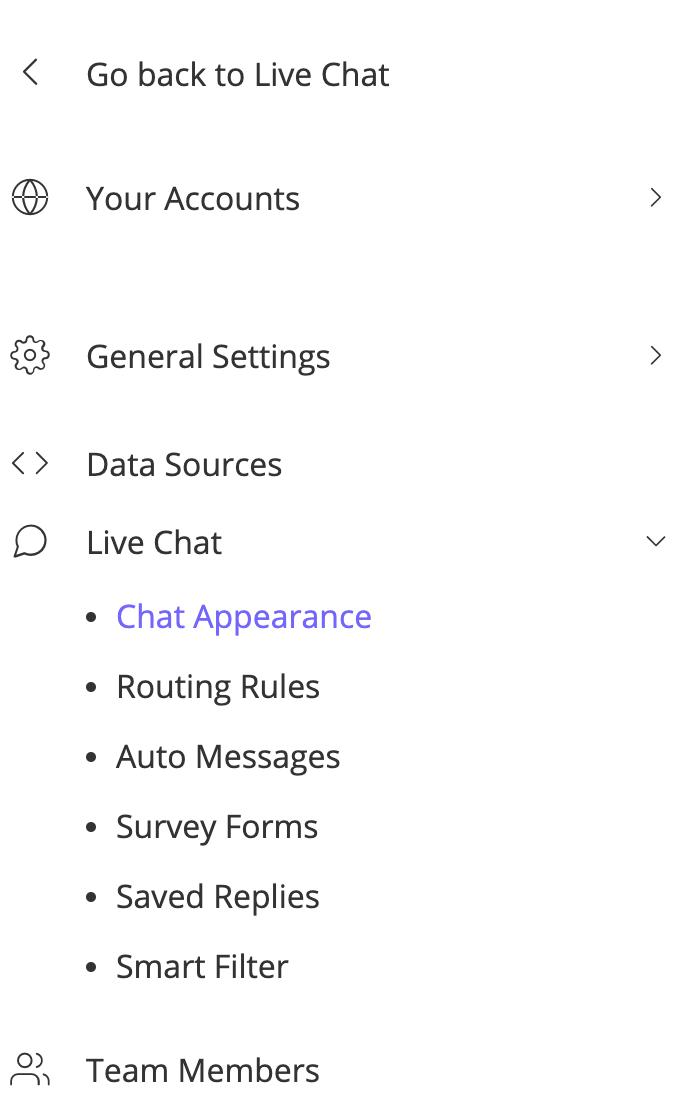
Task: Click the gear icon for General Settings
Action: pos(30,356)
